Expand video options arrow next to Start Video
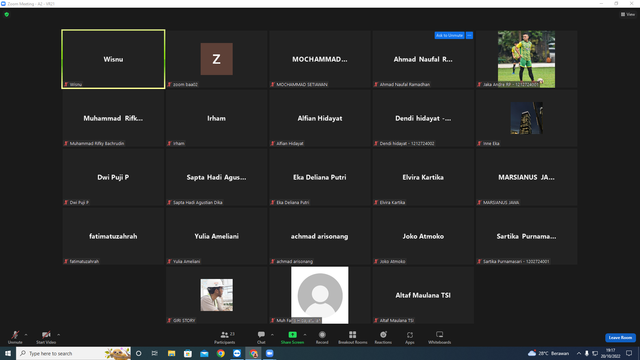 58,335
